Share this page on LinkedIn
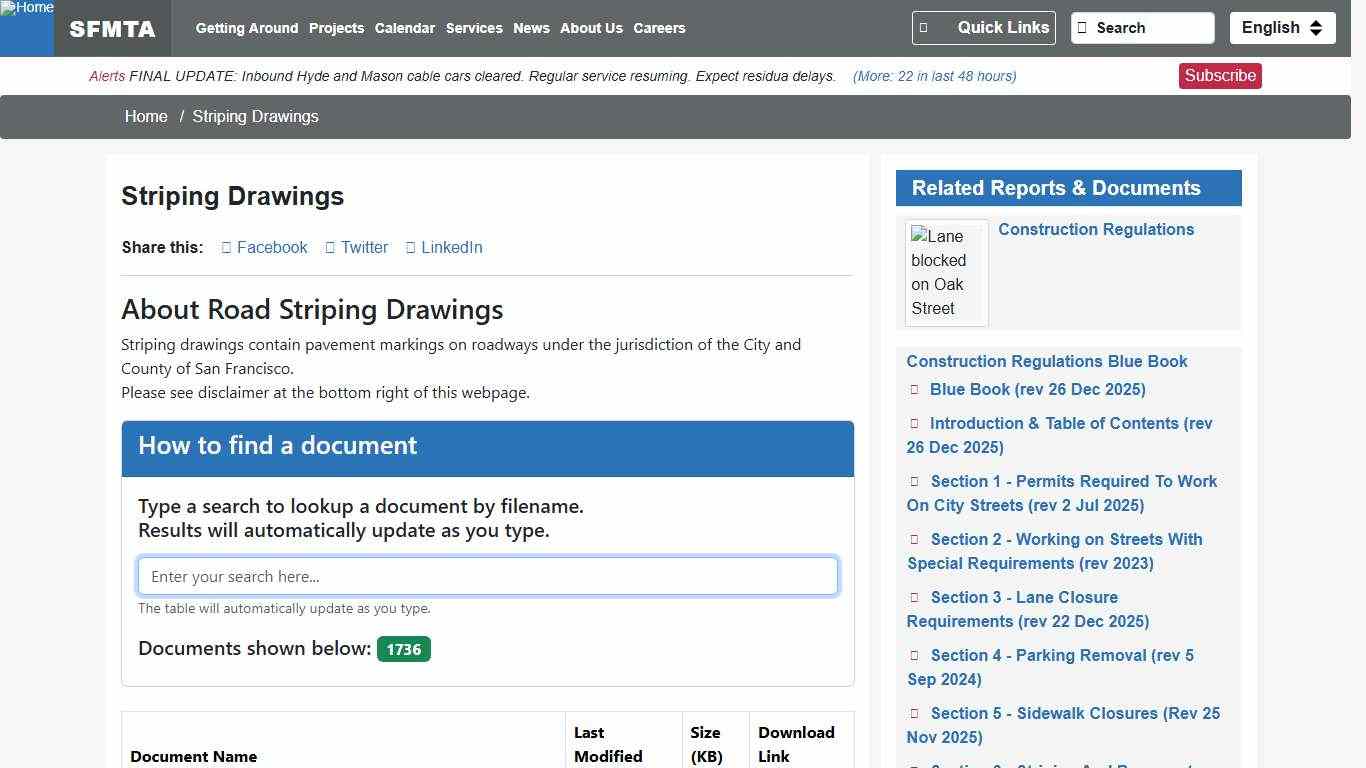 (x=444, y=247)
